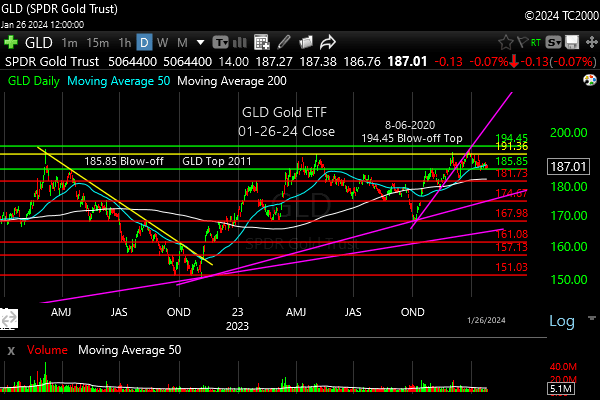
Task: Click the move/crosshair arrows icon
Action: [592, 42]
